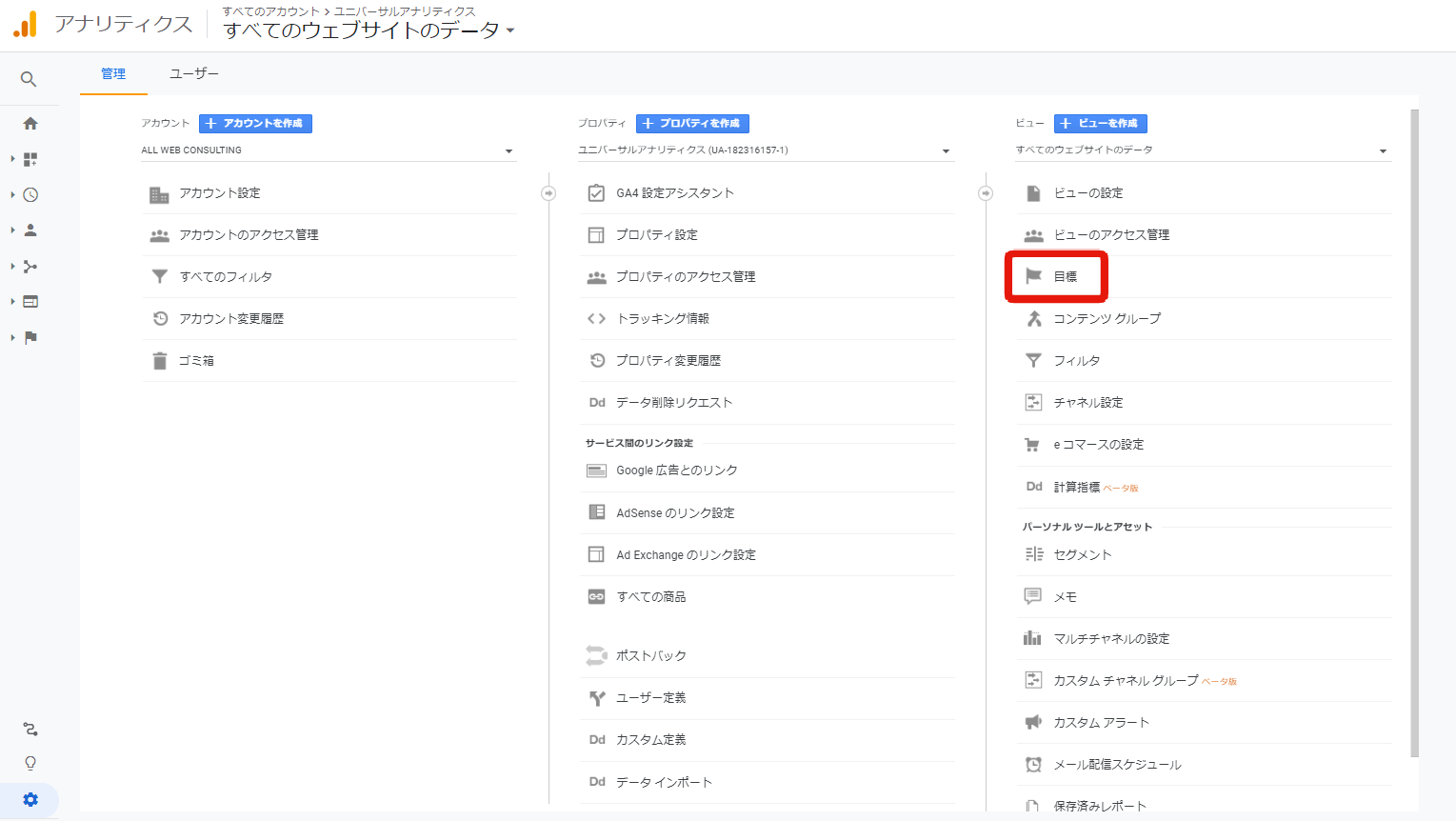Open Conversions flag icon in sidebar
This screenshot has height=821, width=1456.
click(x=30, y=337)
